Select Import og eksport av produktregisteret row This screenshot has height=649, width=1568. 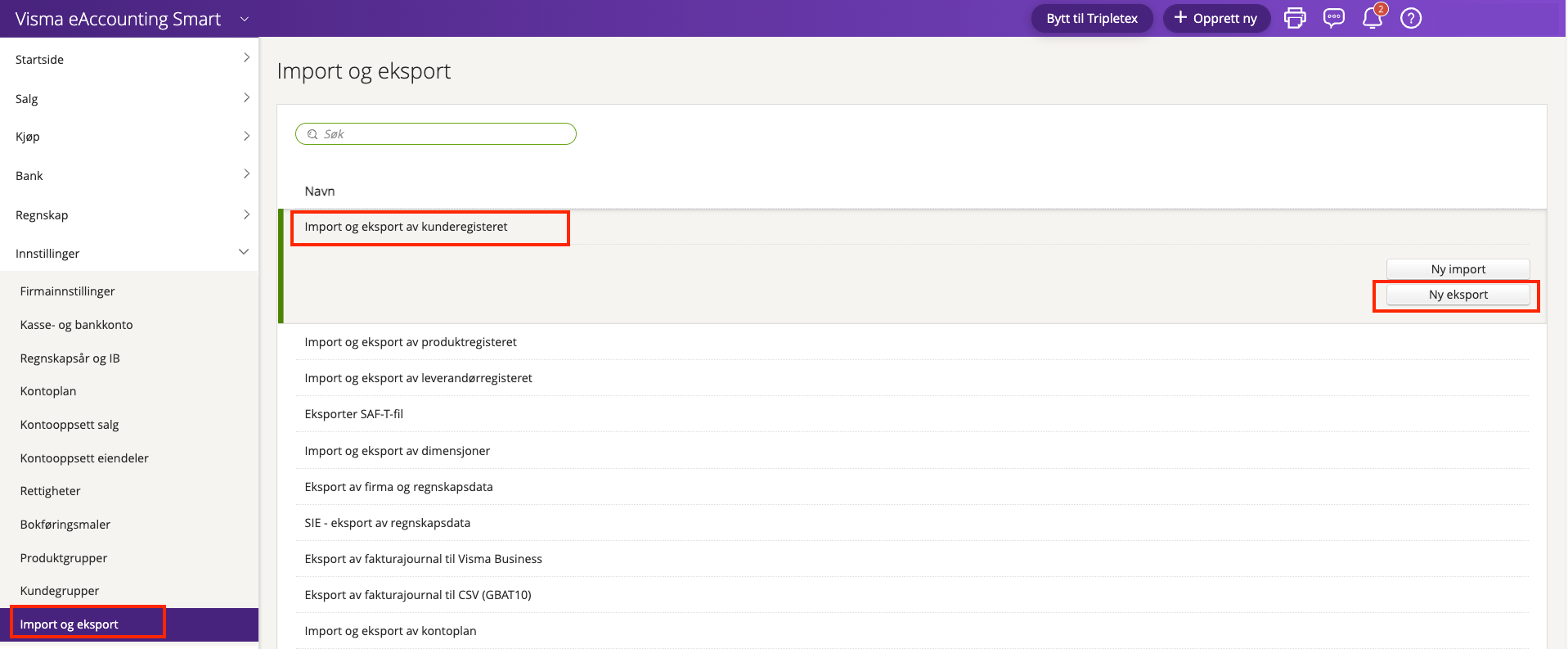pyautogui.click(x=912, y=342)
